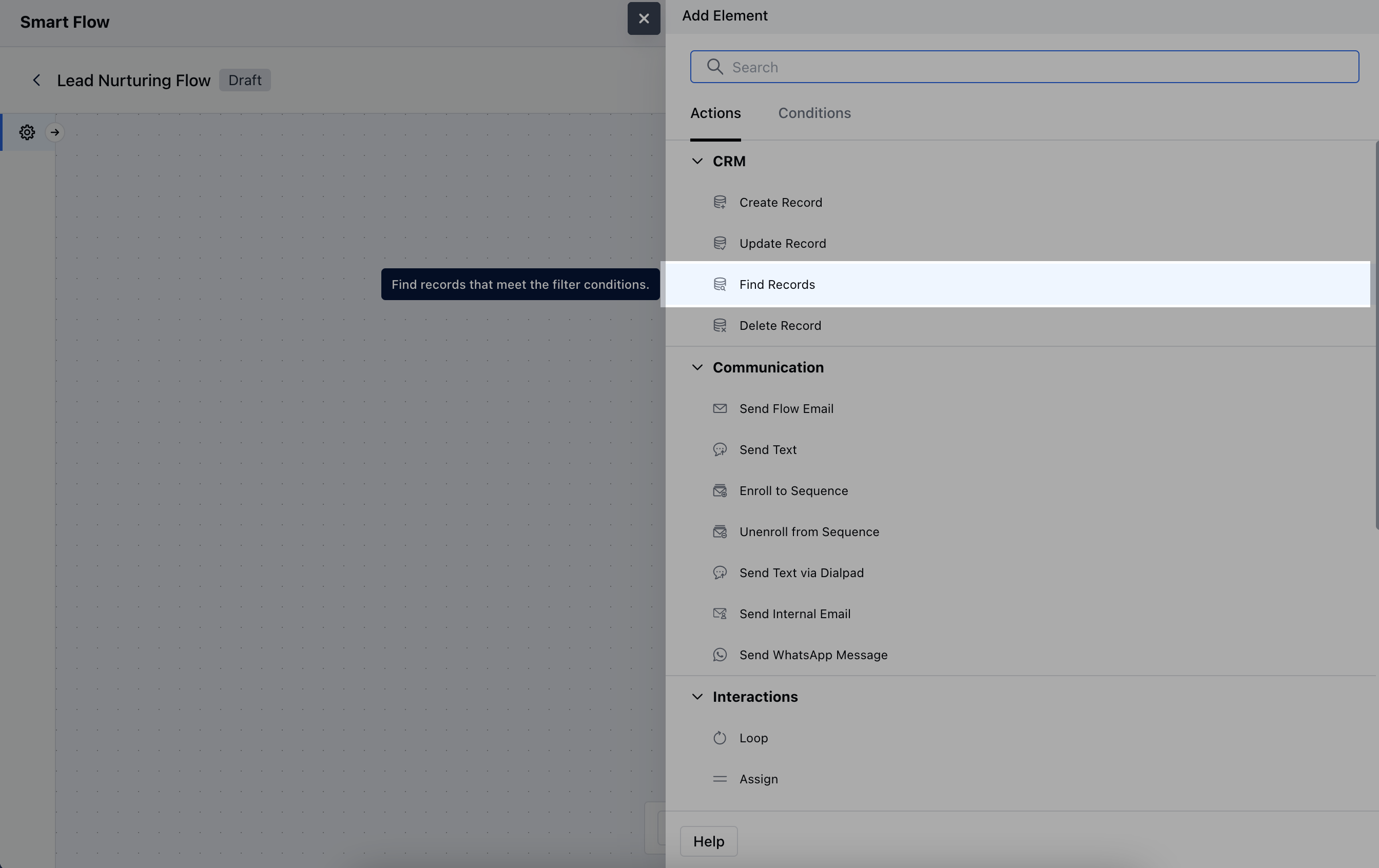The image size is (1379, 868).
Task: Choose the Find Records action
Action: [776, 285]
